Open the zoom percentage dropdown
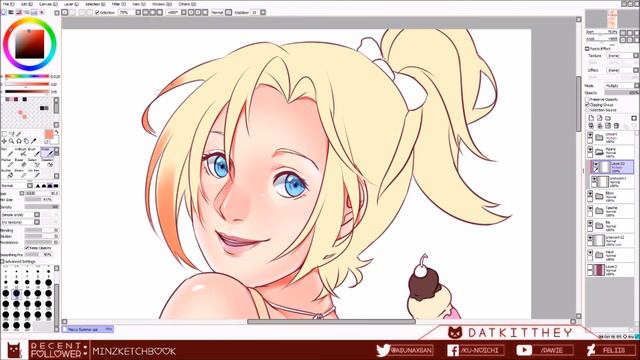The height and width of the screenshot is (360, 640). 138,13
